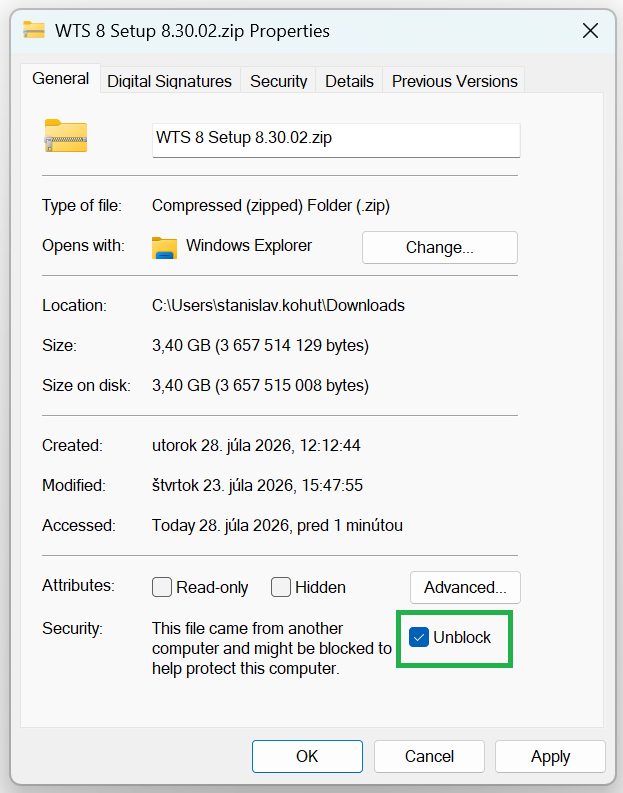623x793 pixels.
Task: Go to the Details tab
Action: pyautogui.click(x=349, y=81)
